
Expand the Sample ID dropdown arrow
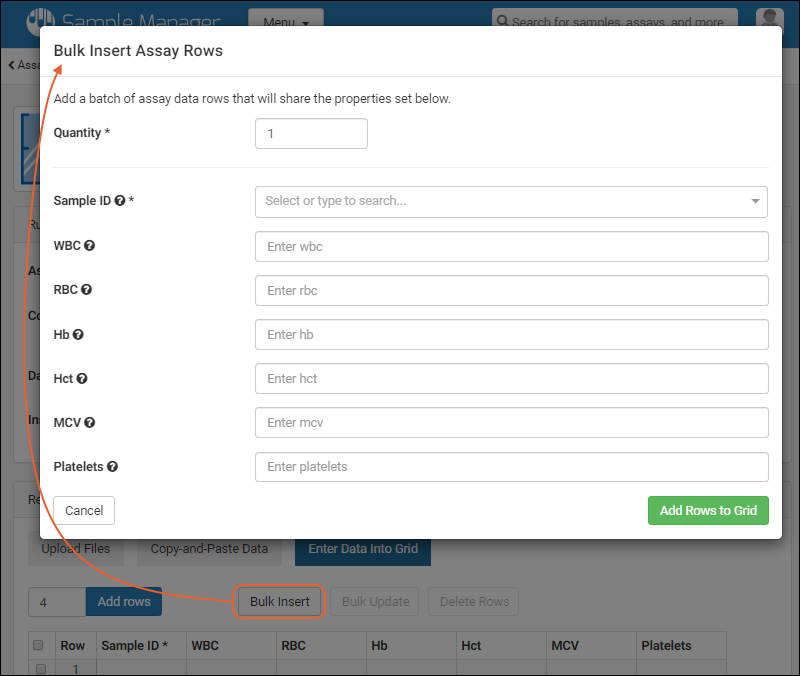[755, 201]
